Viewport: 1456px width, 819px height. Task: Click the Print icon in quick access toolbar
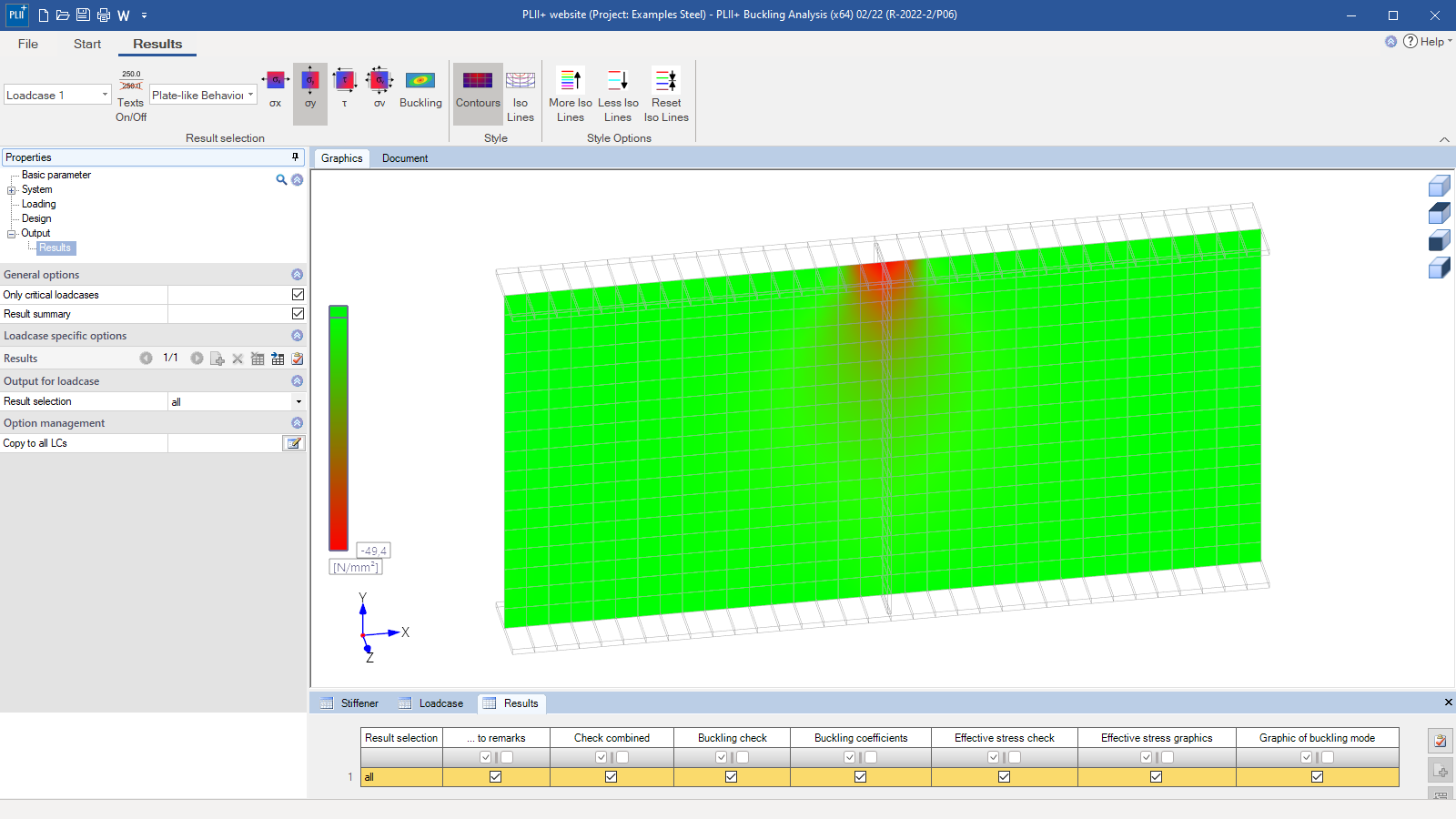pyautogui.click(x=103, y=15)
